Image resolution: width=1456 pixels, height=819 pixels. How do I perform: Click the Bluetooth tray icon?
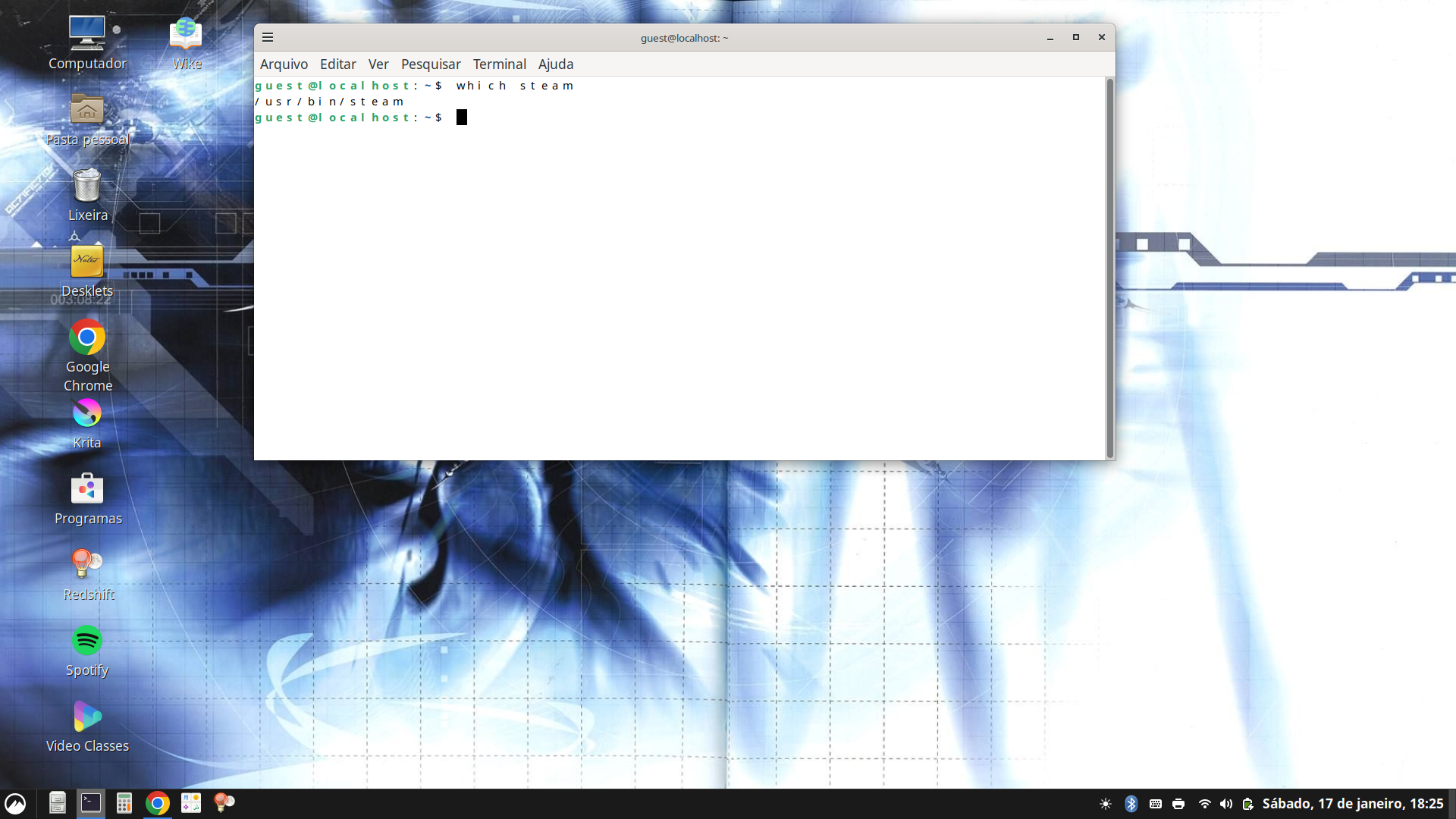click(x=1131, y=804)
